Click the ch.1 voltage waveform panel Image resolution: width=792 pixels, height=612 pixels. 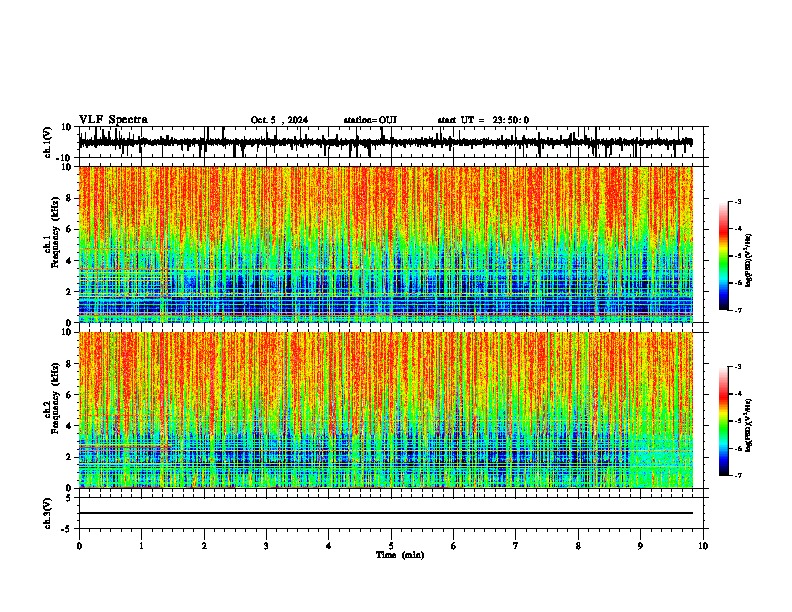(x=391, y=142)
